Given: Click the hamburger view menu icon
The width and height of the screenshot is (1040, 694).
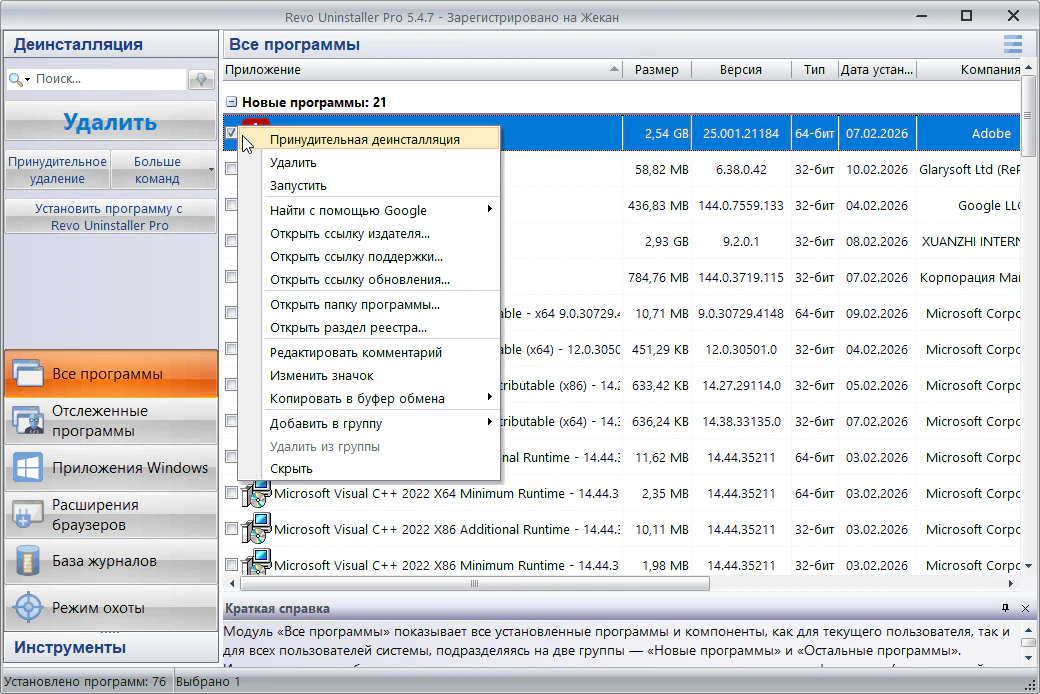Looking at the screenshot, I should click(1013, 44).
